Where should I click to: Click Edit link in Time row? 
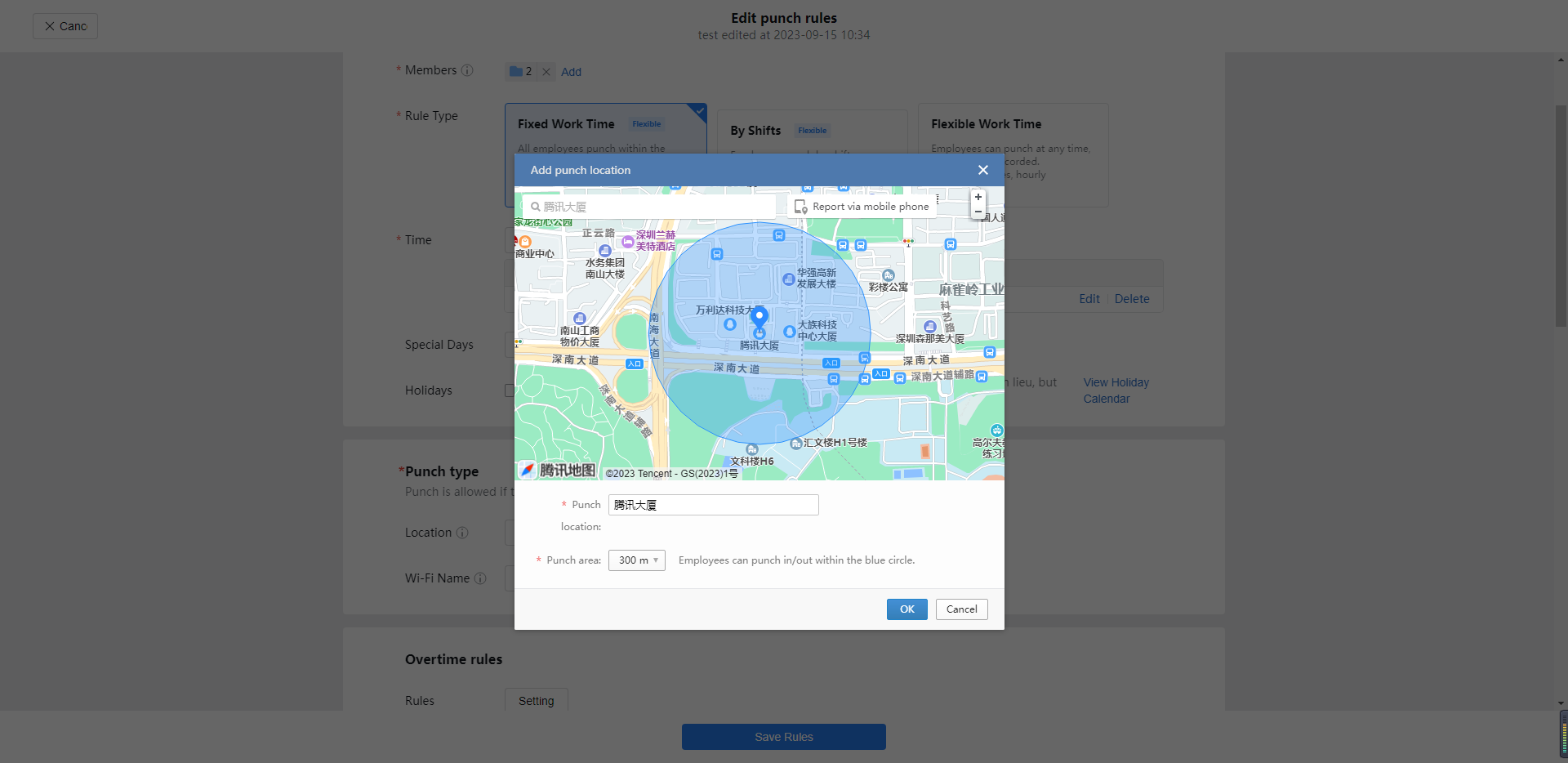(x=1089, y=299)
